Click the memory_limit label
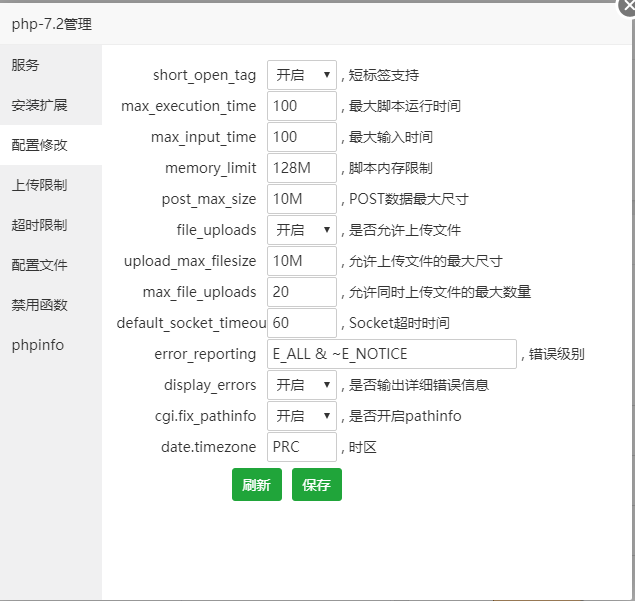Screen dimensions: 635x601 point(211,168)
